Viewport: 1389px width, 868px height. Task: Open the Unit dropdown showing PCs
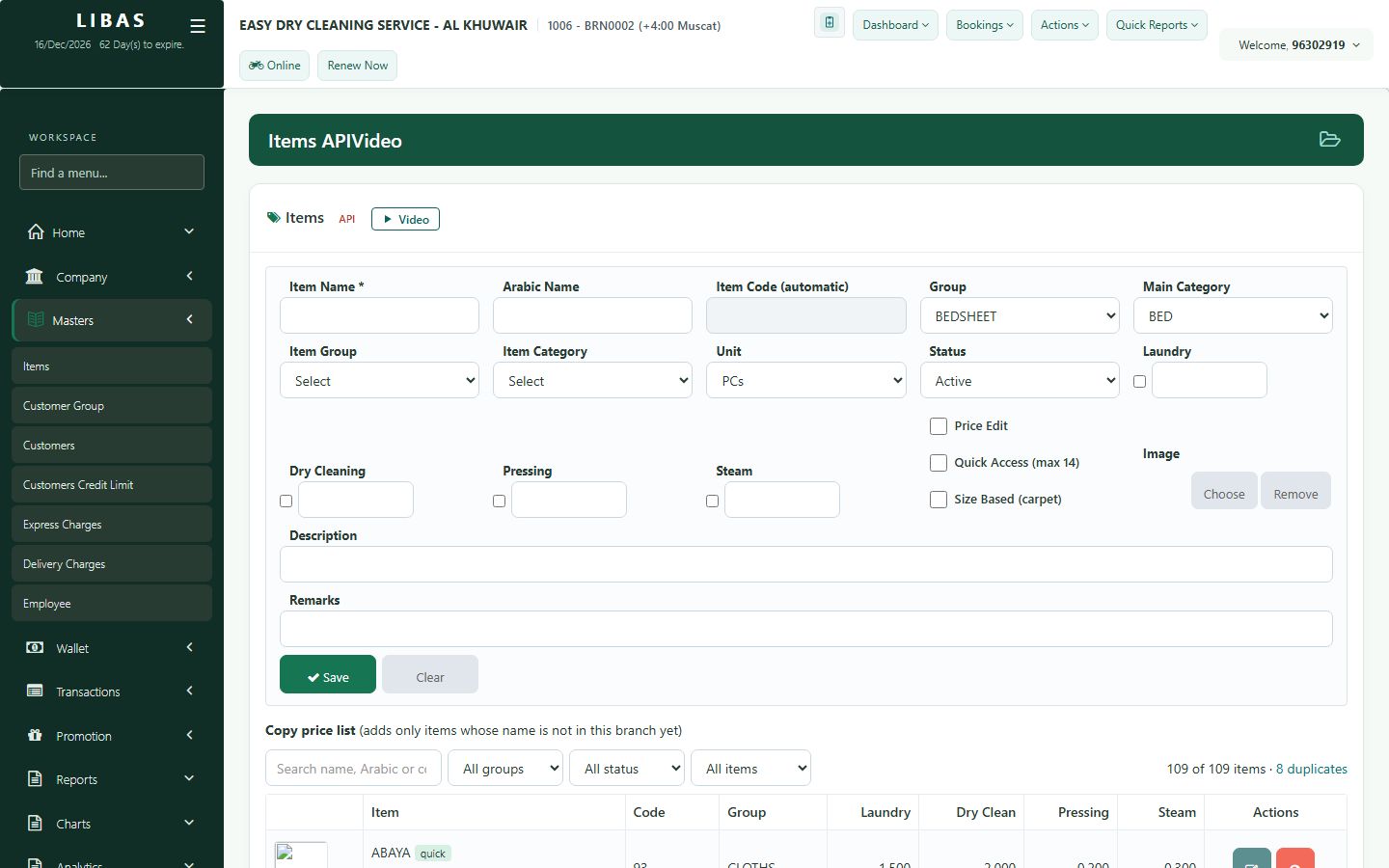coord(806,381)
